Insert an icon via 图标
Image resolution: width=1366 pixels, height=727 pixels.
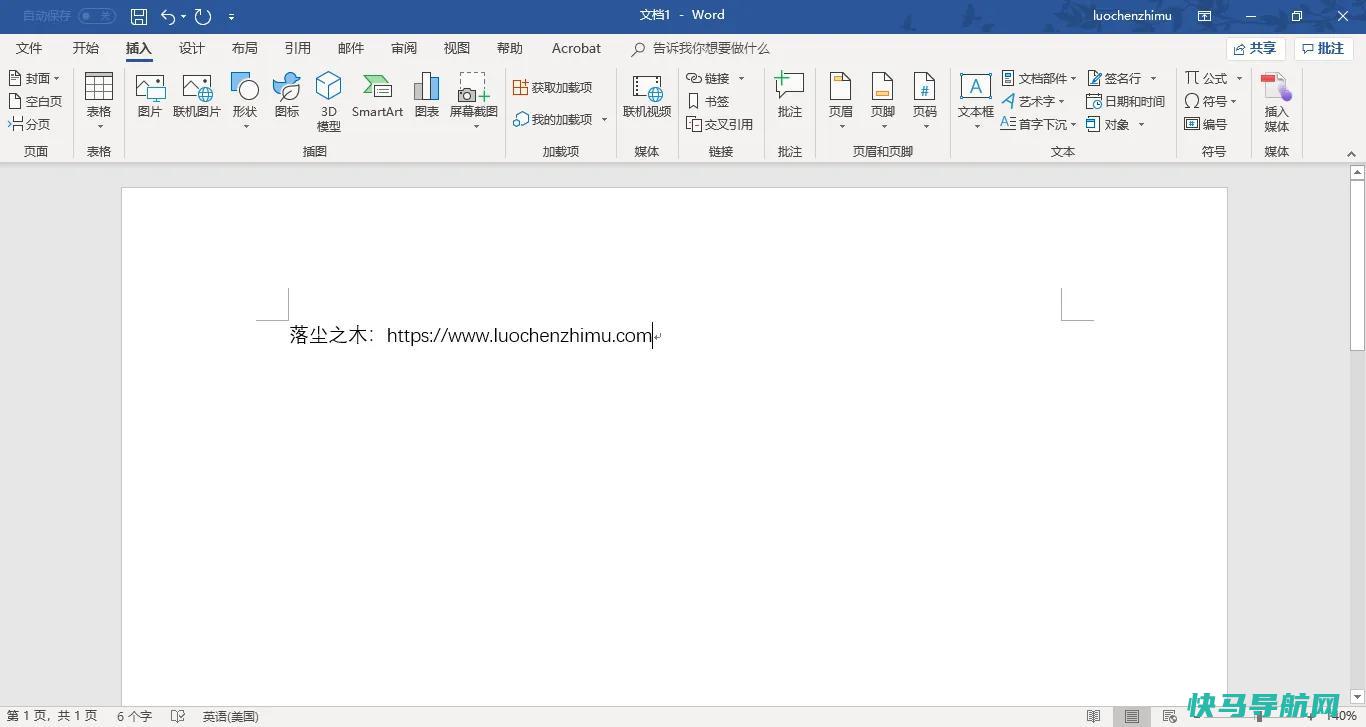[287, 96]
